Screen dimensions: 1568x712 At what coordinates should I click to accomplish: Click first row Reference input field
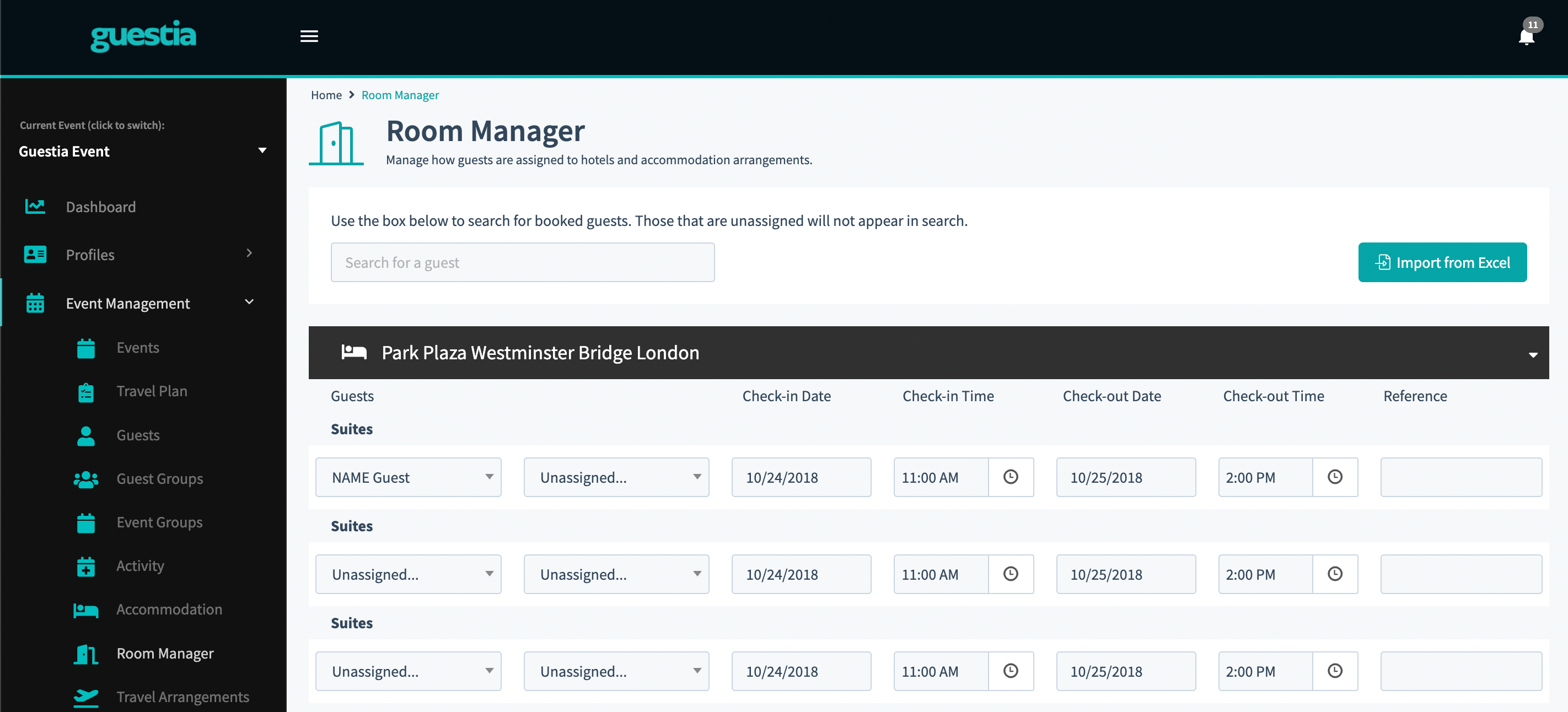[1460, 477]
